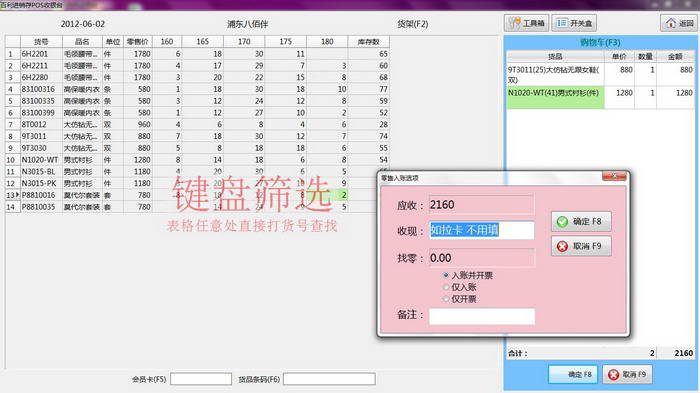Viewport: 700px width, 393px height.
Task: Click the 收现 cash received field
Action: click(482, 230)
